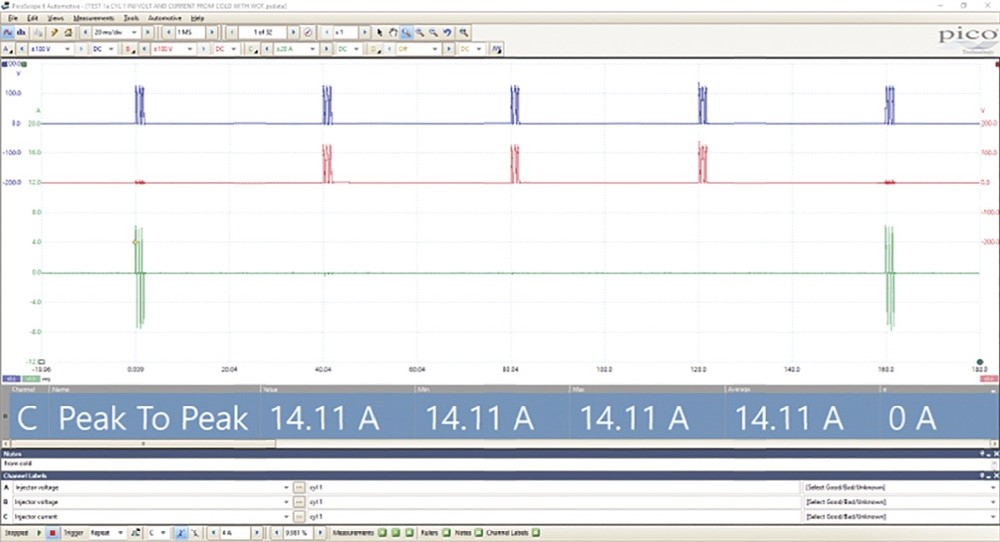Click the yellow trigger marker on green trace
Screen dimensions: 1000x542
(135, 242)
